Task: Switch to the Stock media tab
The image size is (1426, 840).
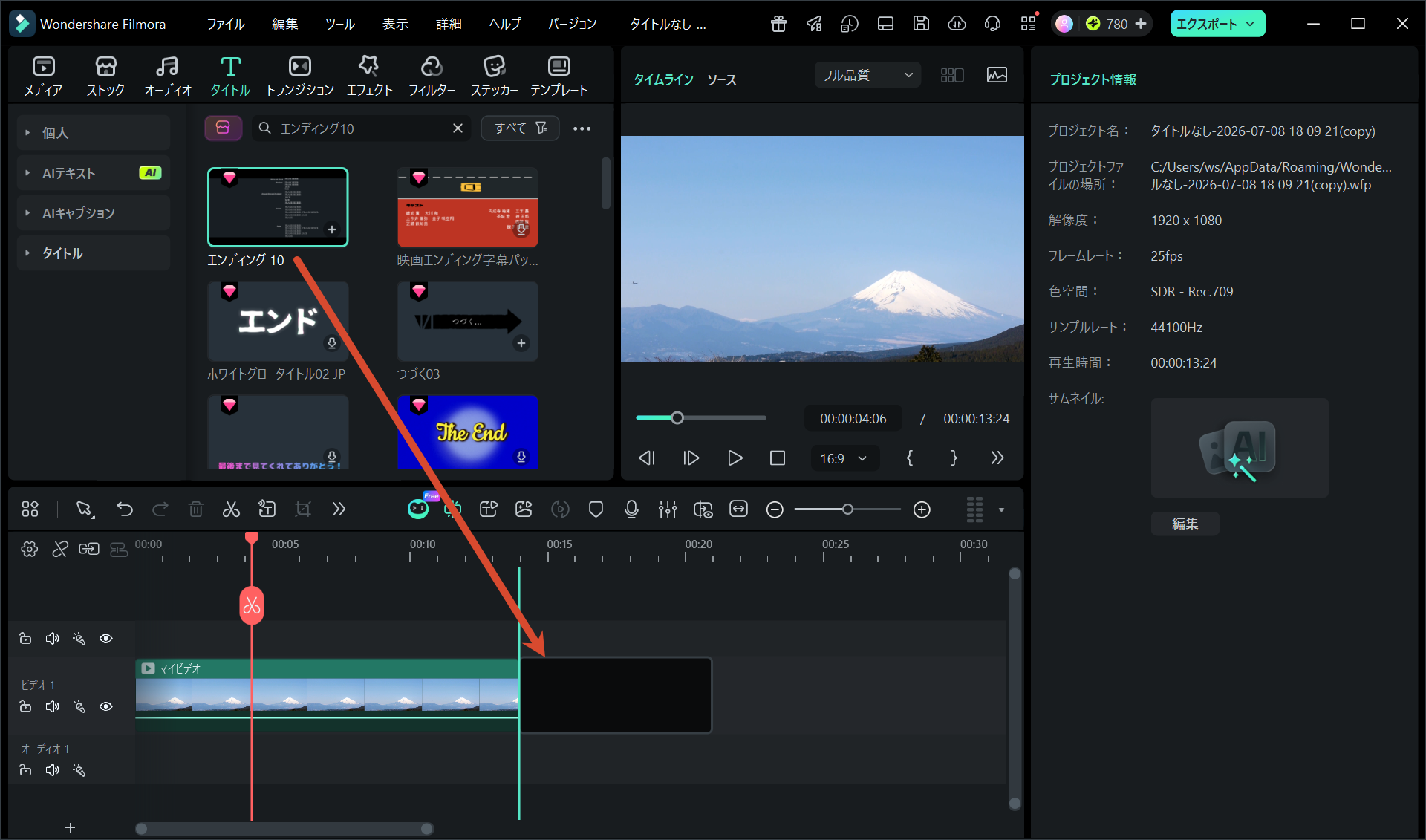Action: click(x=105, y=76)
